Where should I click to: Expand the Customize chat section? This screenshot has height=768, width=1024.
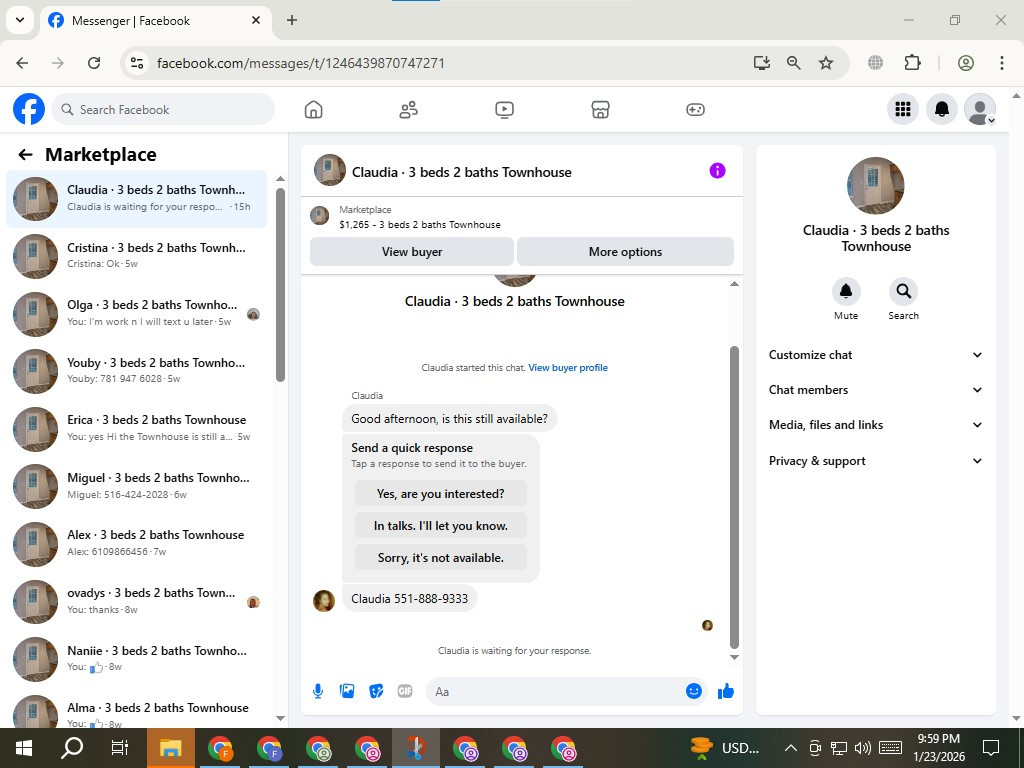(x=875, y=355)
